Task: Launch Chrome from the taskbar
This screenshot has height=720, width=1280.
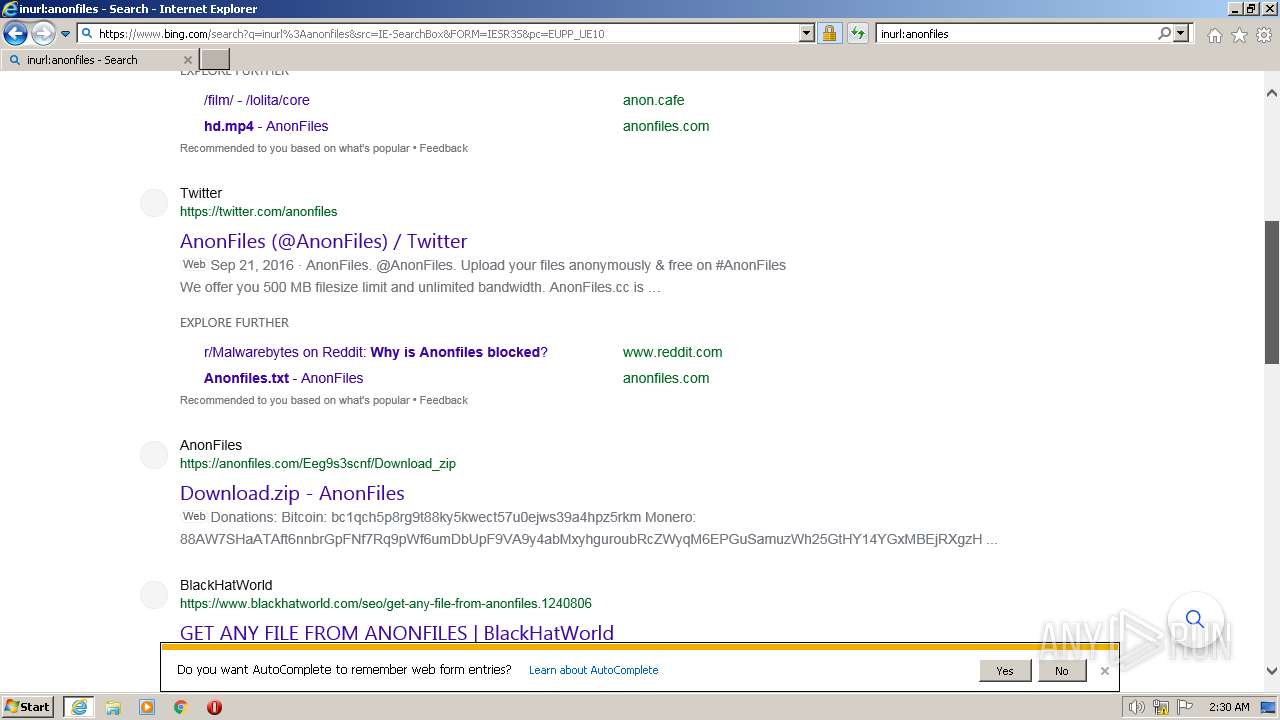Action: [x=180, y=707]
